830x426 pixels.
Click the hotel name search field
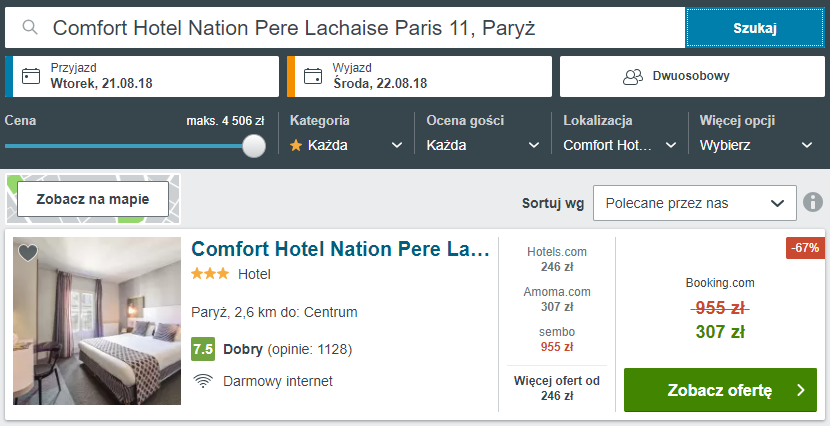(345, 28)
